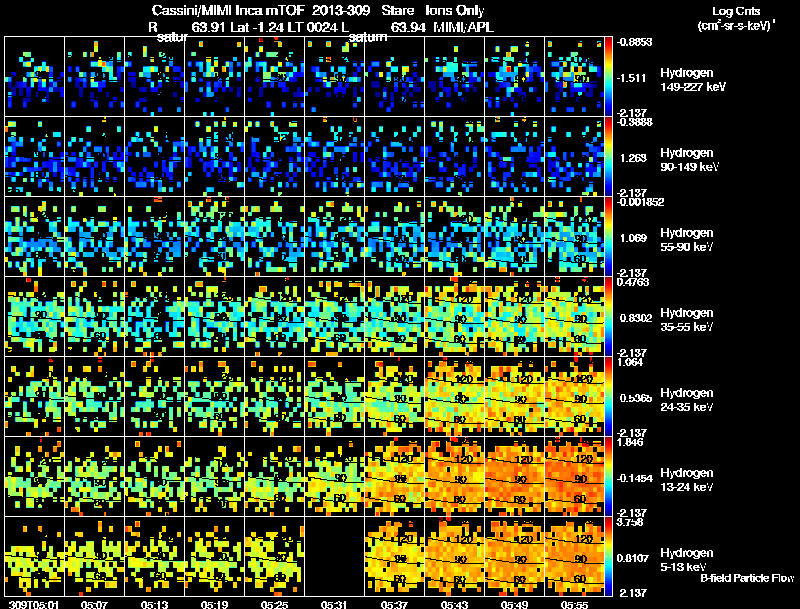The image size is (800, 609).
Task: Click the '05:07' time axis label
Action: click(94, 605)
